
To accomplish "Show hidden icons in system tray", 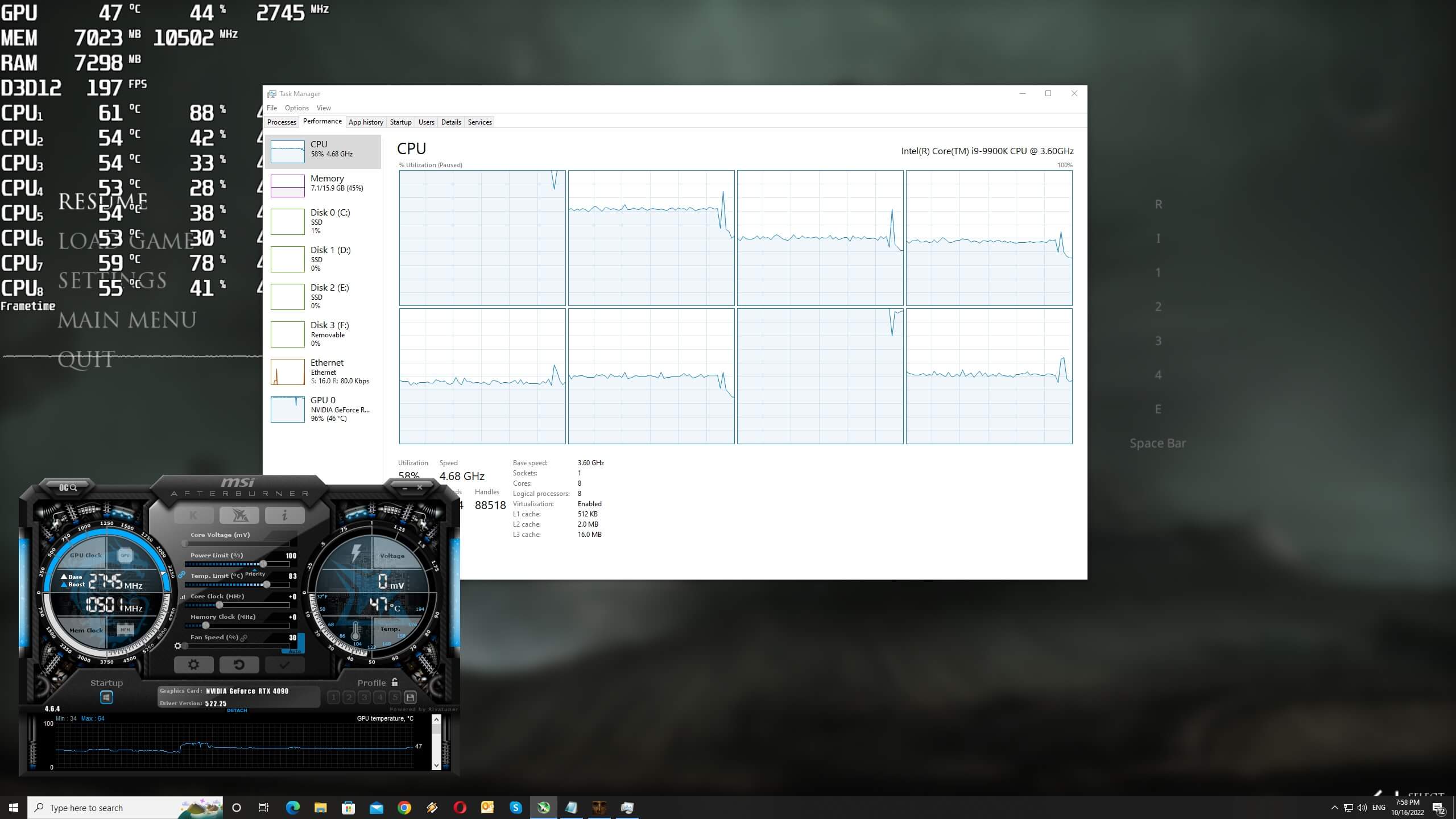I will click(1334, 808).
